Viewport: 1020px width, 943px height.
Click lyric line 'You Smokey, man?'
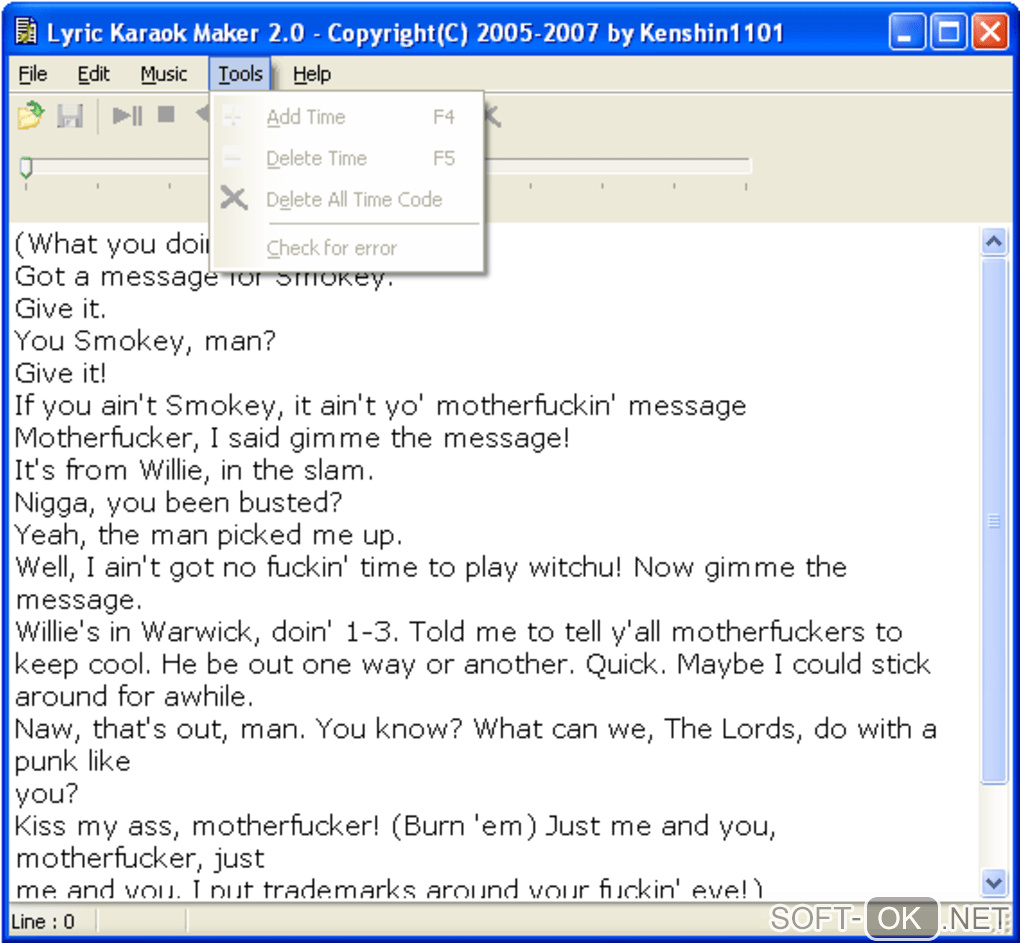point(146,341)
